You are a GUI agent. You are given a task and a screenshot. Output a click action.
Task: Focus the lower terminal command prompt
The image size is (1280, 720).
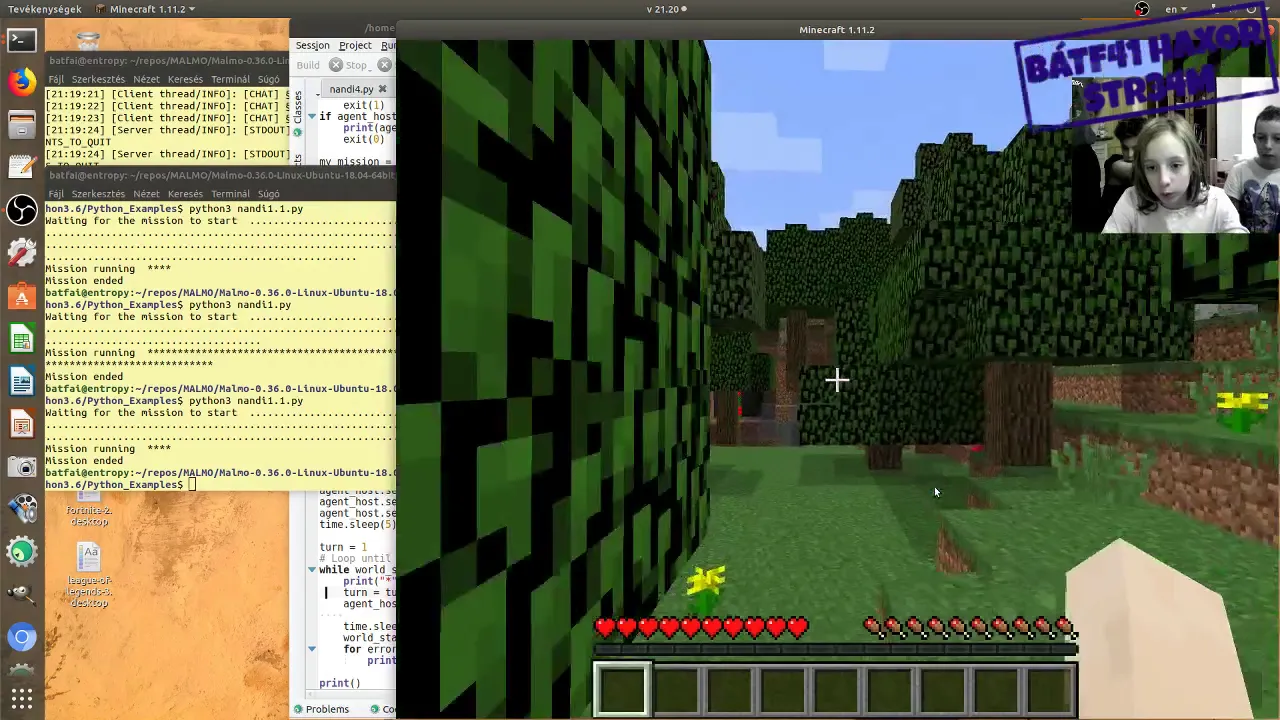pyautogui.click(x=191, y=485)
